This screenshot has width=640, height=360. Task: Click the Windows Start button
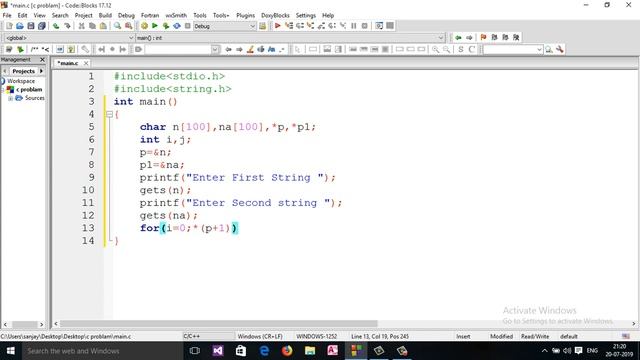tap(11, 351)
